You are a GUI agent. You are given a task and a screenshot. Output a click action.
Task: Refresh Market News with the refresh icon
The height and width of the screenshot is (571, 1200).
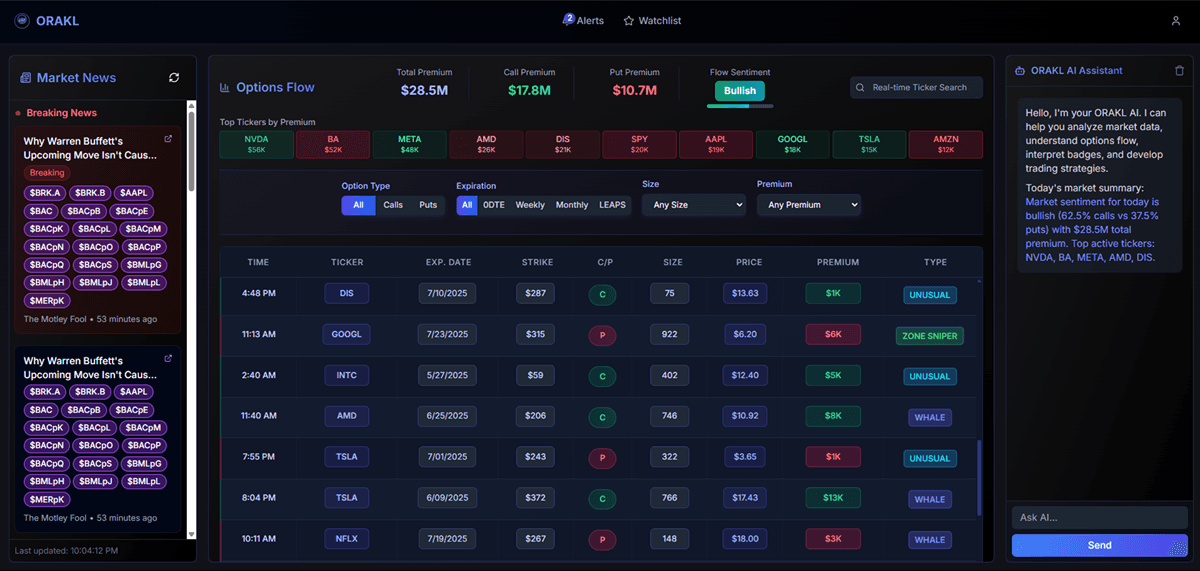174,77
